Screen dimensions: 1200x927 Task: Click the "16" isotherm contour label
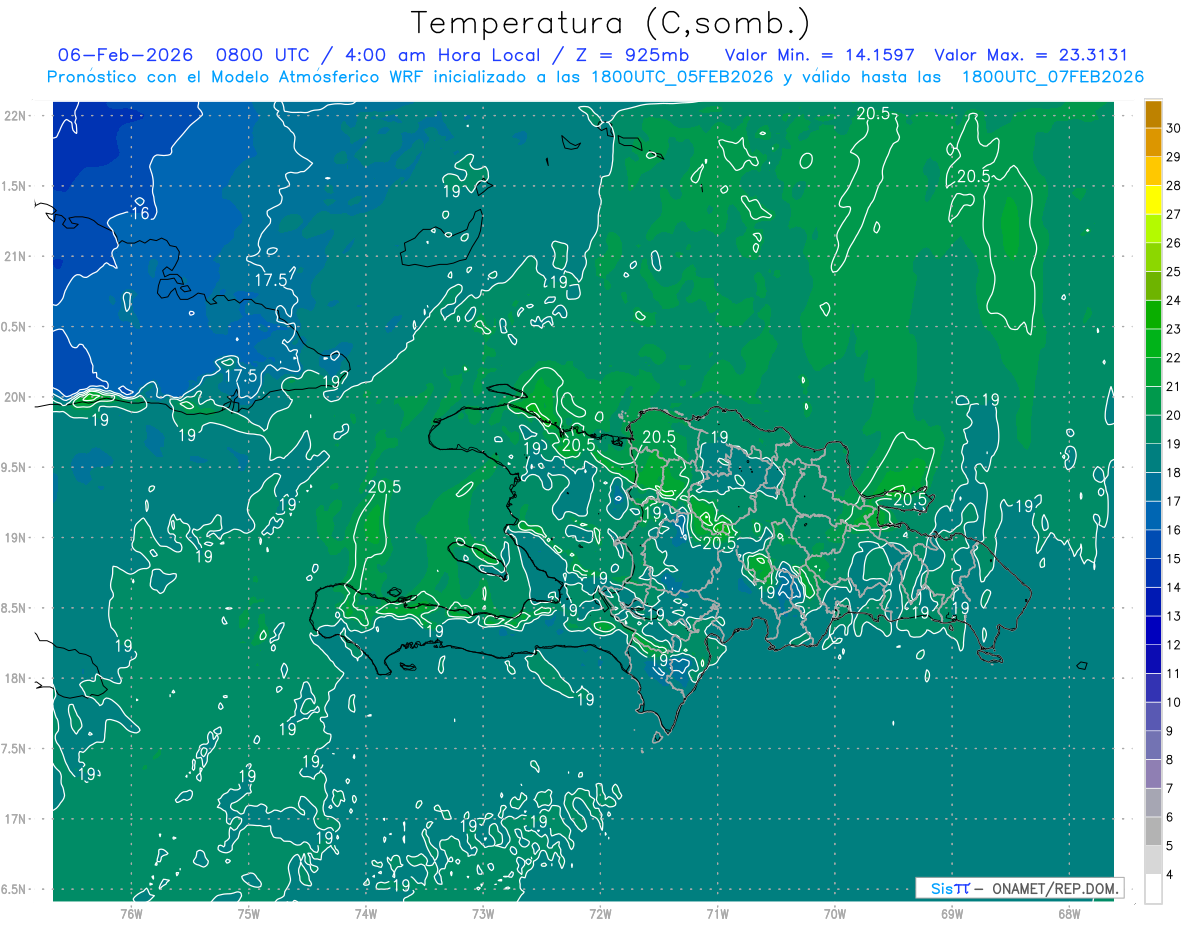[140, 213]
